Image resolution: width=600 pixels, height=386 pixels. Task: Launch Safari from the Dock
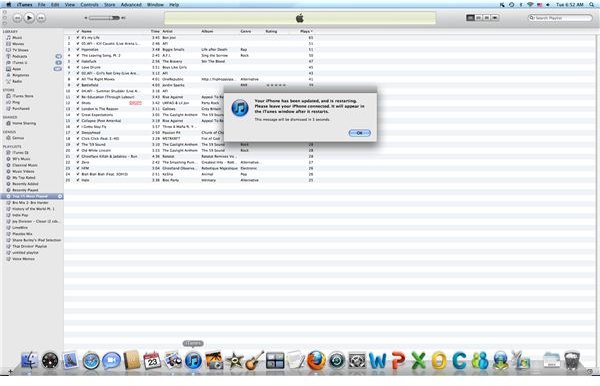pos(91,360)
